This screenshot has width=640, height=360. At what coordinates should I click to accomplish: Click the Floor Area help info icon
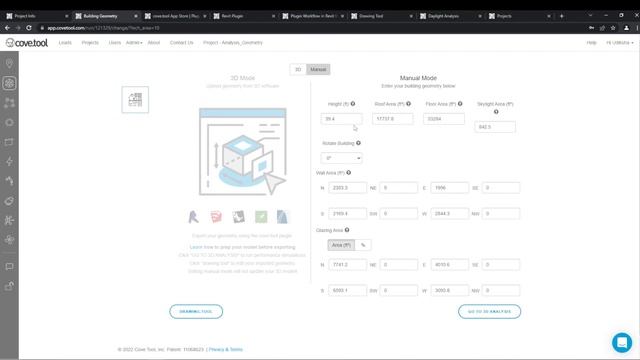[460, 104]
